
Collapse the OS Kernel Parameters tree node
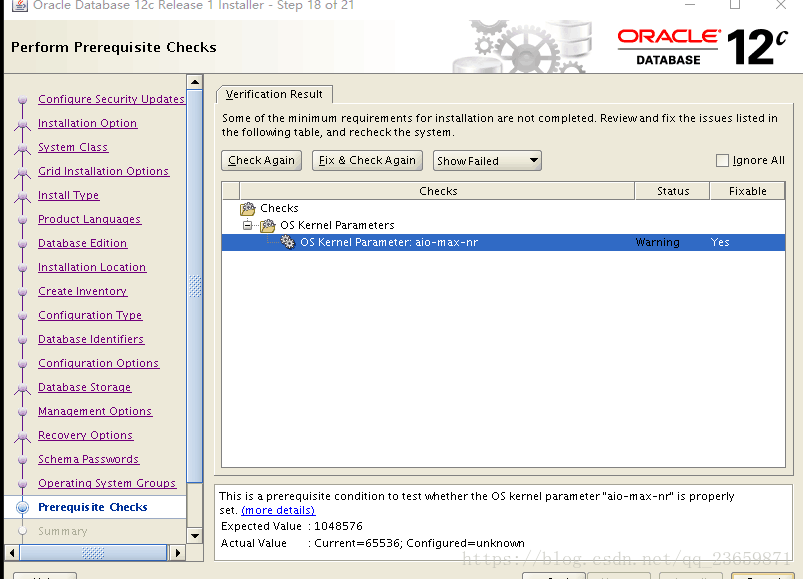[x=247, y=225]
